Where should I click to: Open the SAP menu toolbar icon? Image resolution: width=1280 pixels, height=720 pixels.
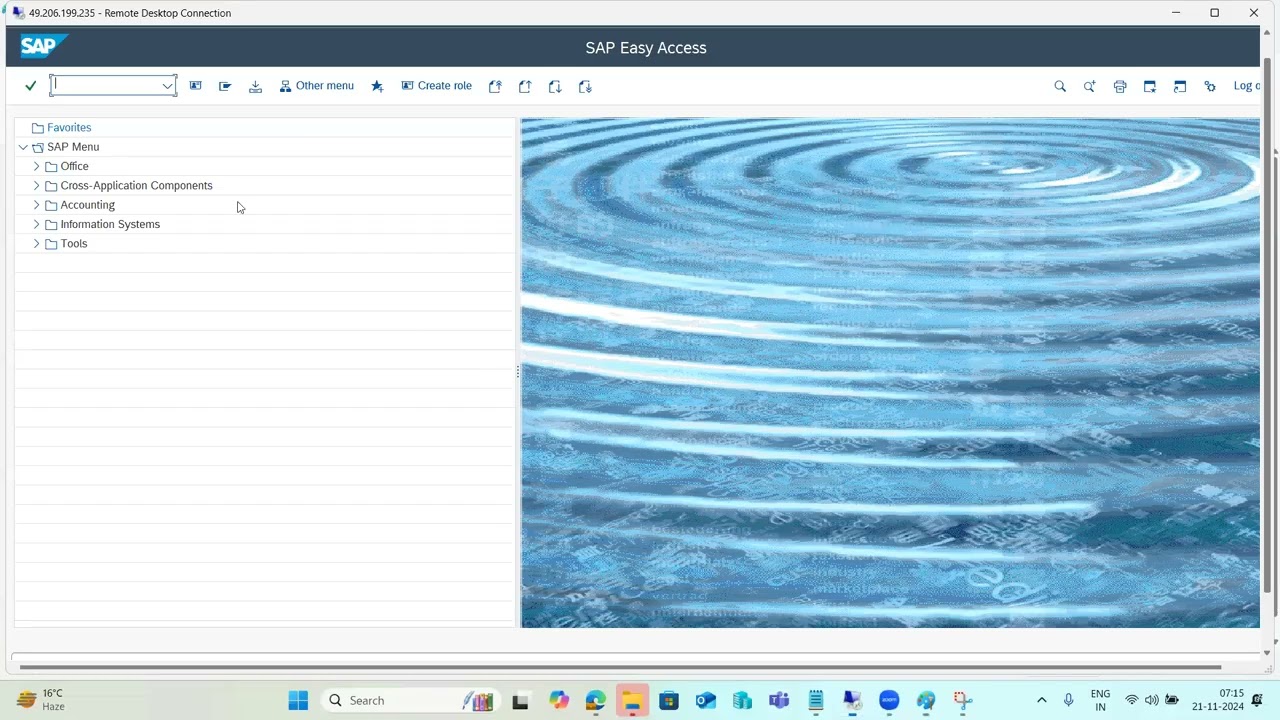click(x=225, y=86)
